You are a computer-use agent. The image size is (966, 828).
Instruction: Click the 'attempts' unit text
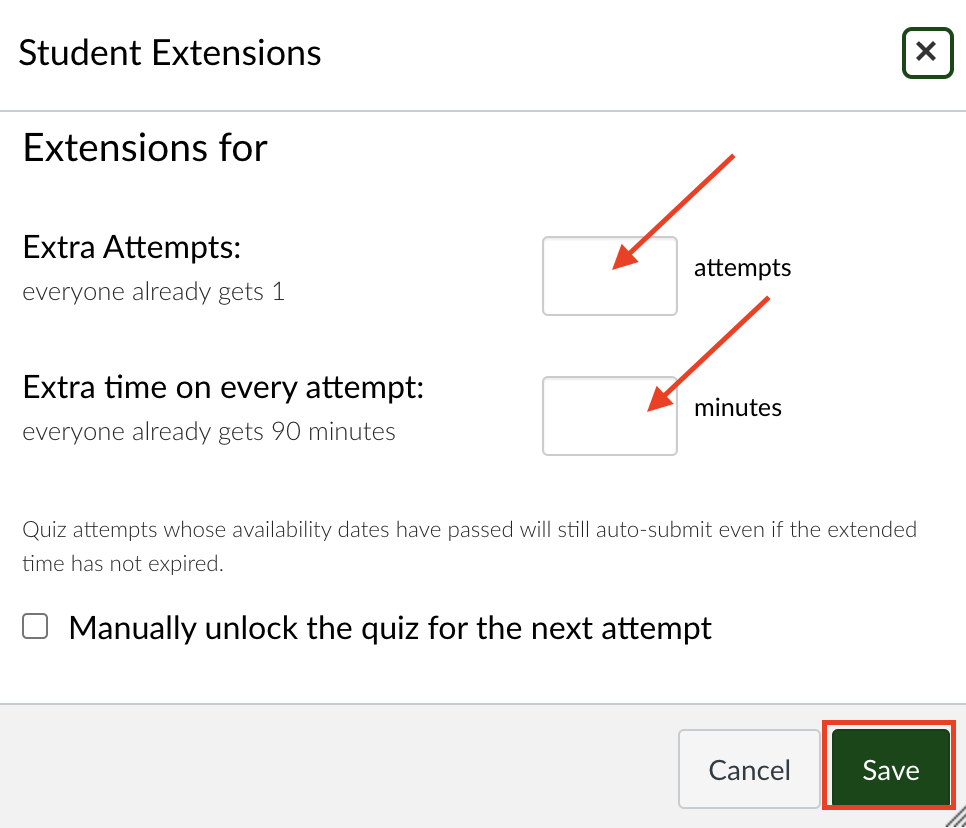[x=742, y=268]
